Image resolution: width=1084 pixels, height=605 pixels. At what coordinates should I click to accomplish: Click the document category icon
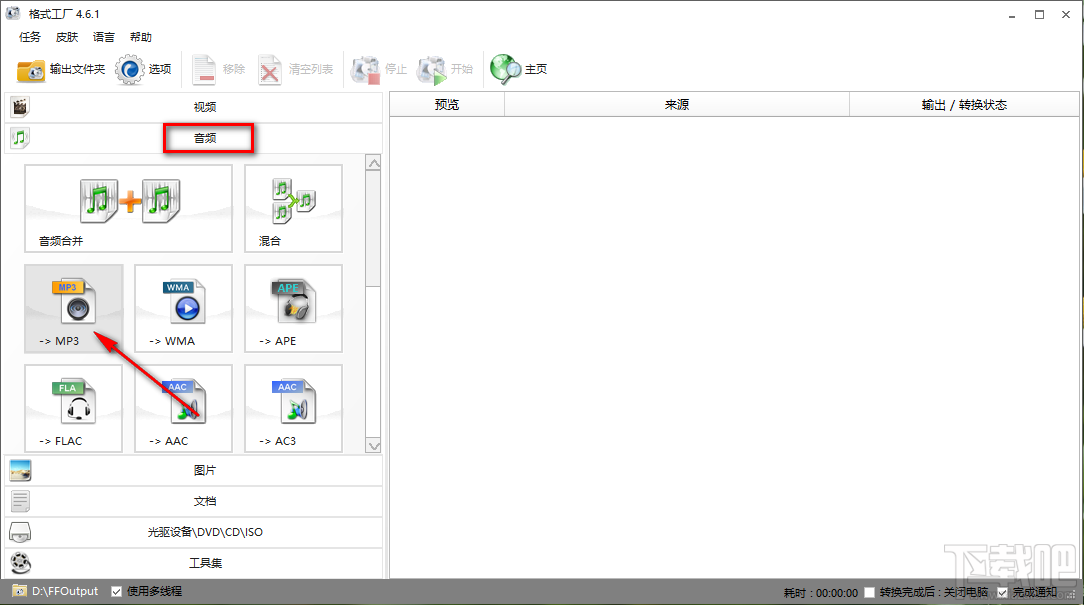[x=20, y=501]
